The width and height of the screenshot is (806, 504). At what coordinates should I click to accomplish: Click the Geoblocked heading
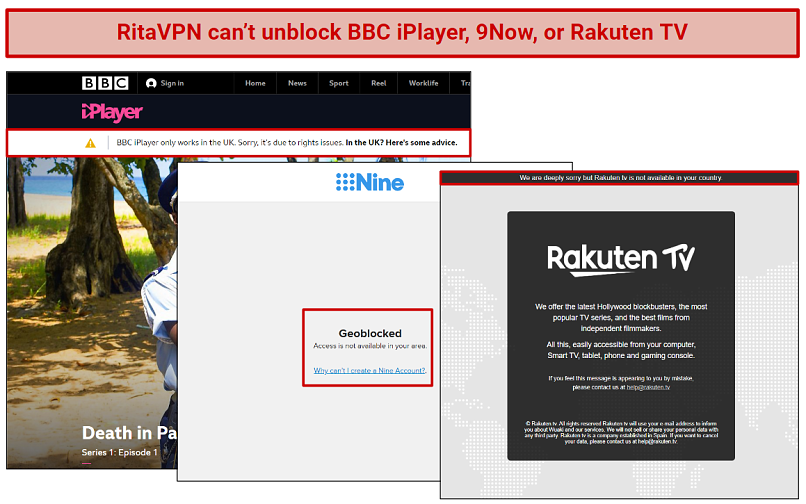370,333
